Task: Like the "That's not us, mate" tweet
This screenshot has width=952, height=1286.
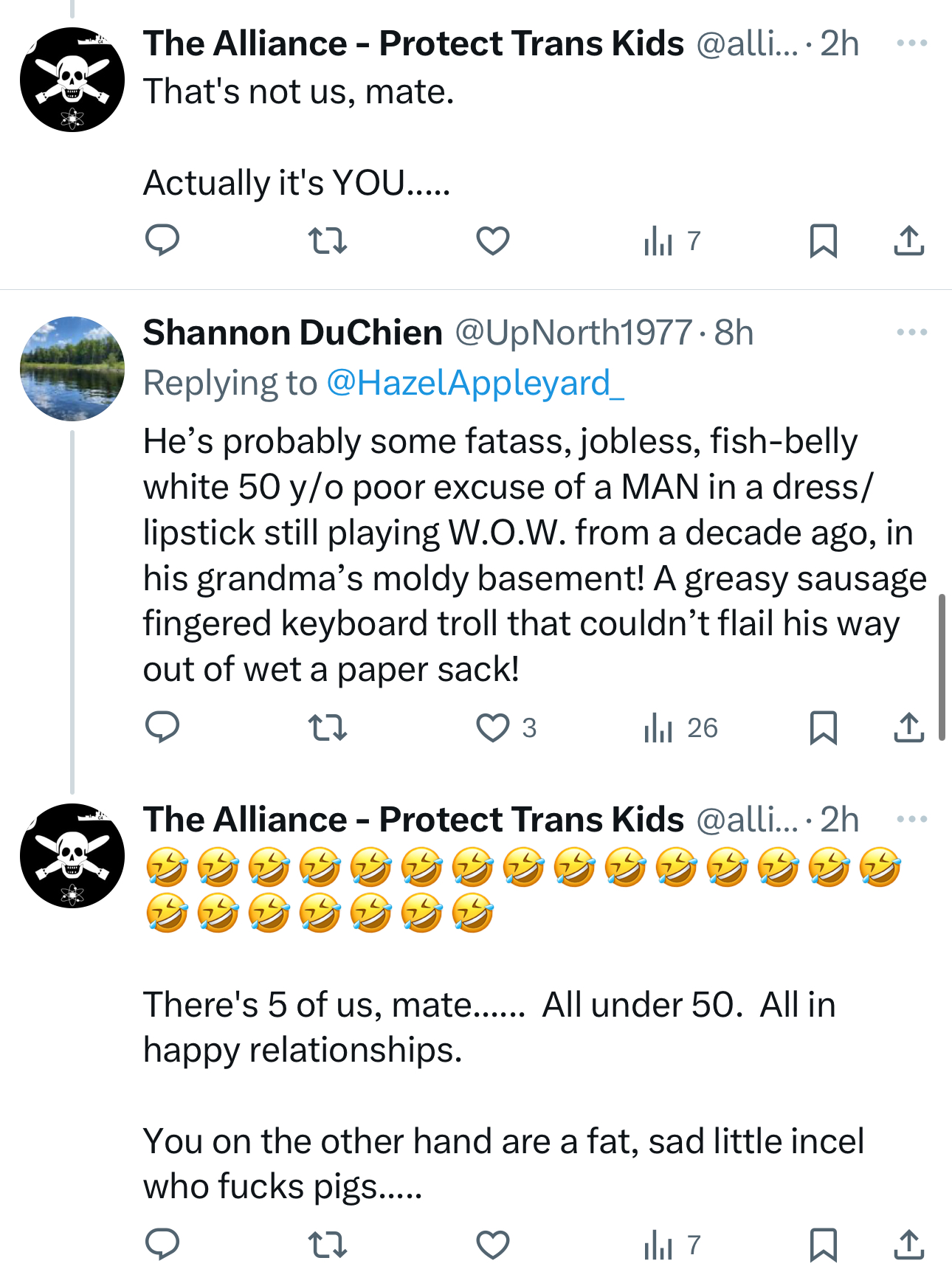Action: [x=493, y=241]
